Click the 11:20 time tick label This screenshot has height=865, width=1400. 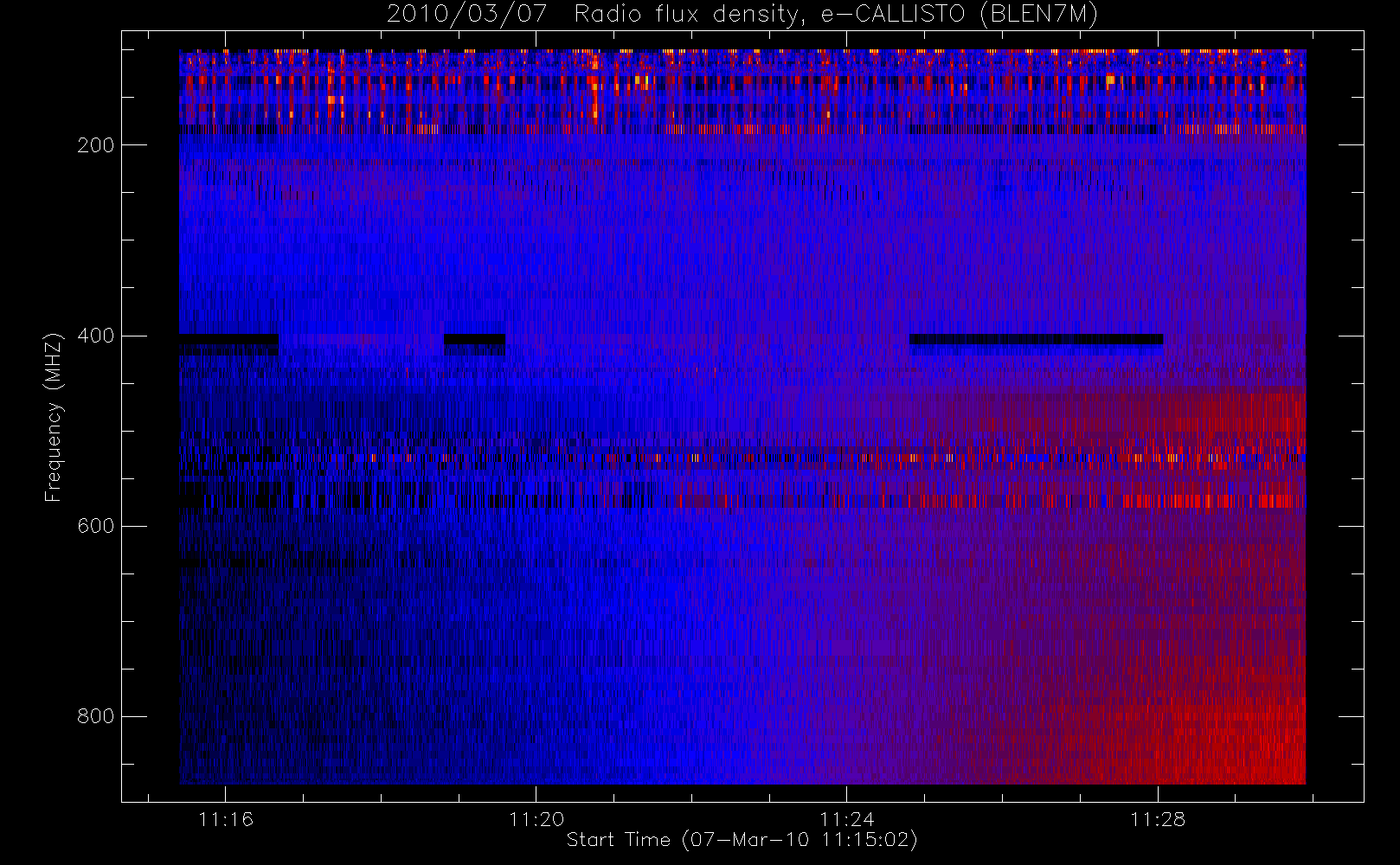[x=536, y=818]
